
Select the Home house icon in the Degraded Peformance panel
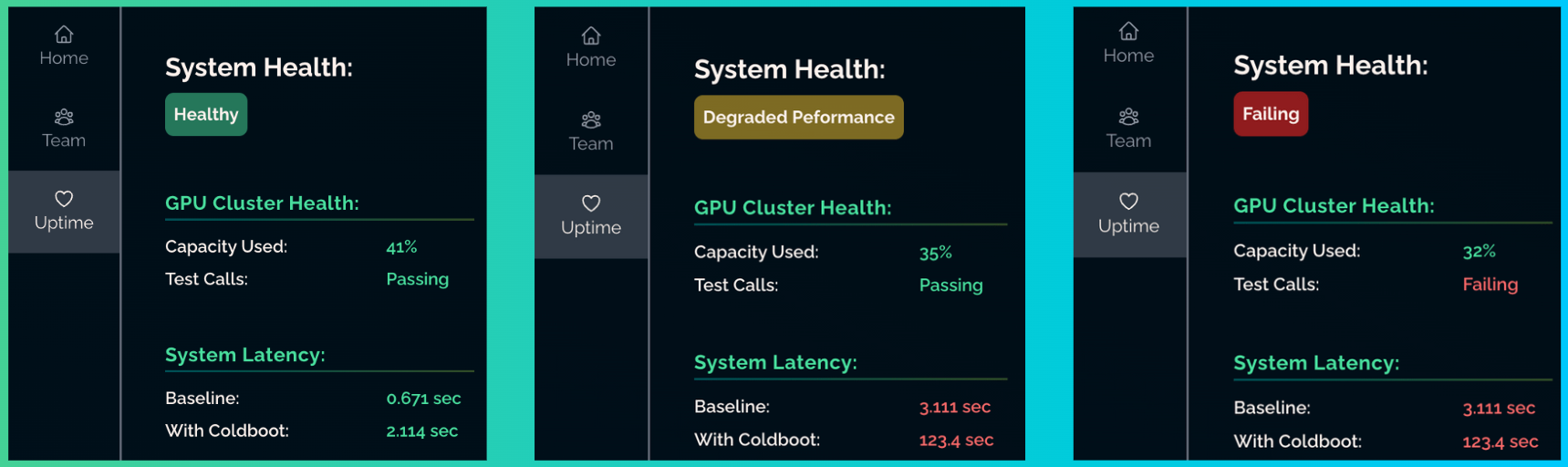pos(591,36)
